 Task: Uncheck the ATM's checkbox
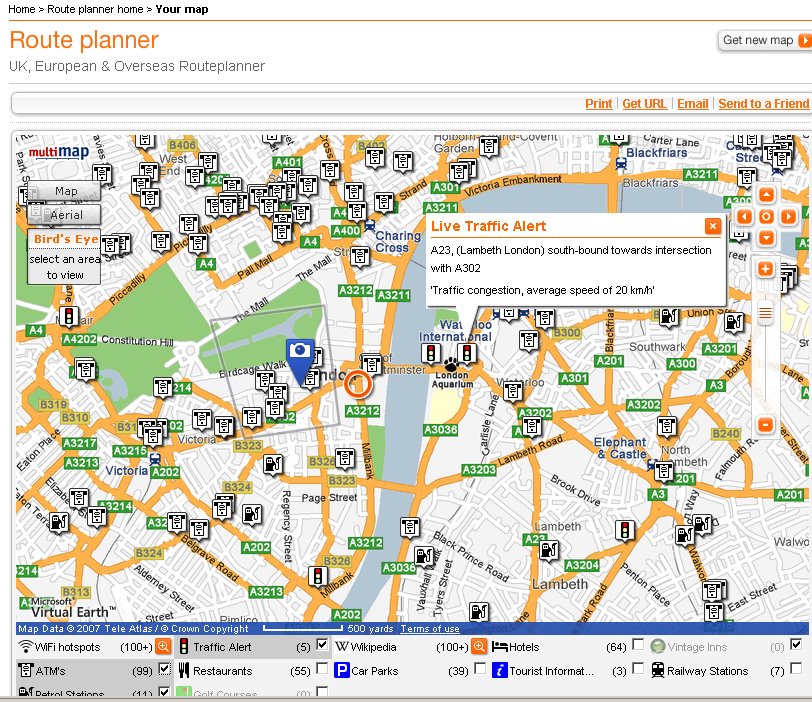point(165,668)
